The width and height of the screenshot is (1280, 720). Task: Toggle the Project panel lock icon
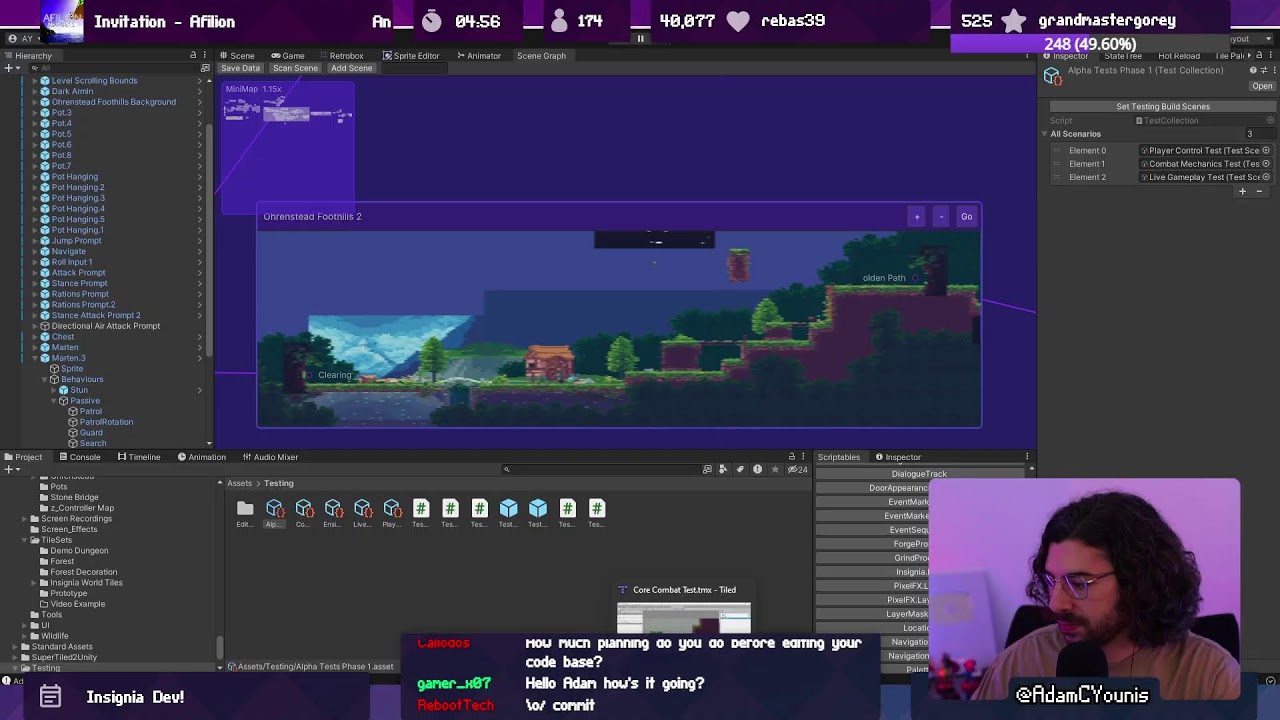pos(792,457)
